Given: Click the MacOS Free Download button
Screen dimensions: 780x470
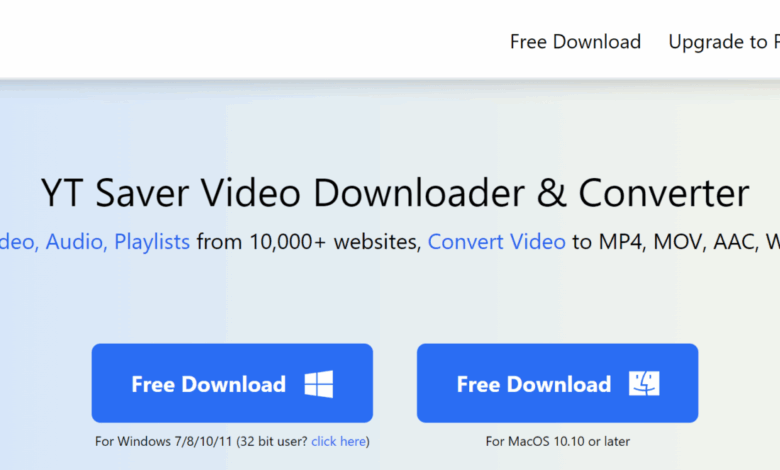Looking at the screenshot, I should [x=557, y=383].
